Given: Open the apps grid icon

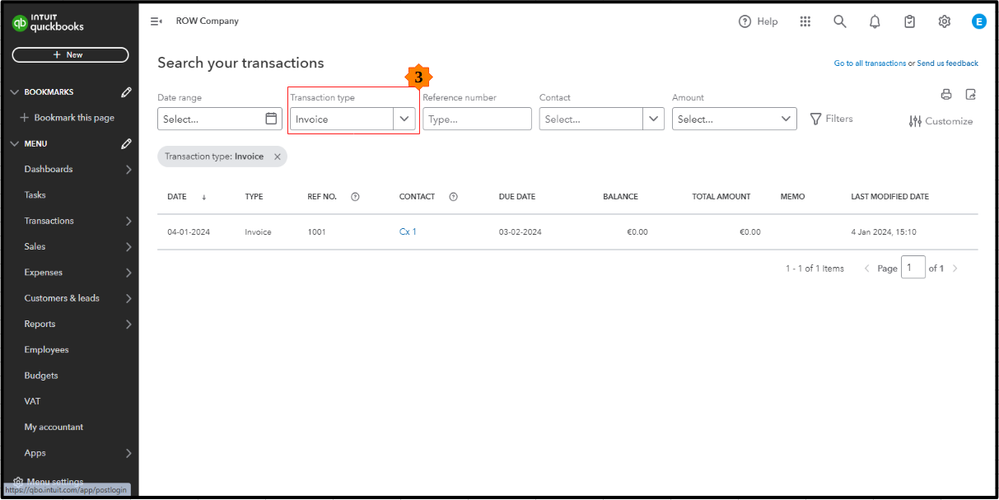Looking at the screenshot, I should click(805, 22).
